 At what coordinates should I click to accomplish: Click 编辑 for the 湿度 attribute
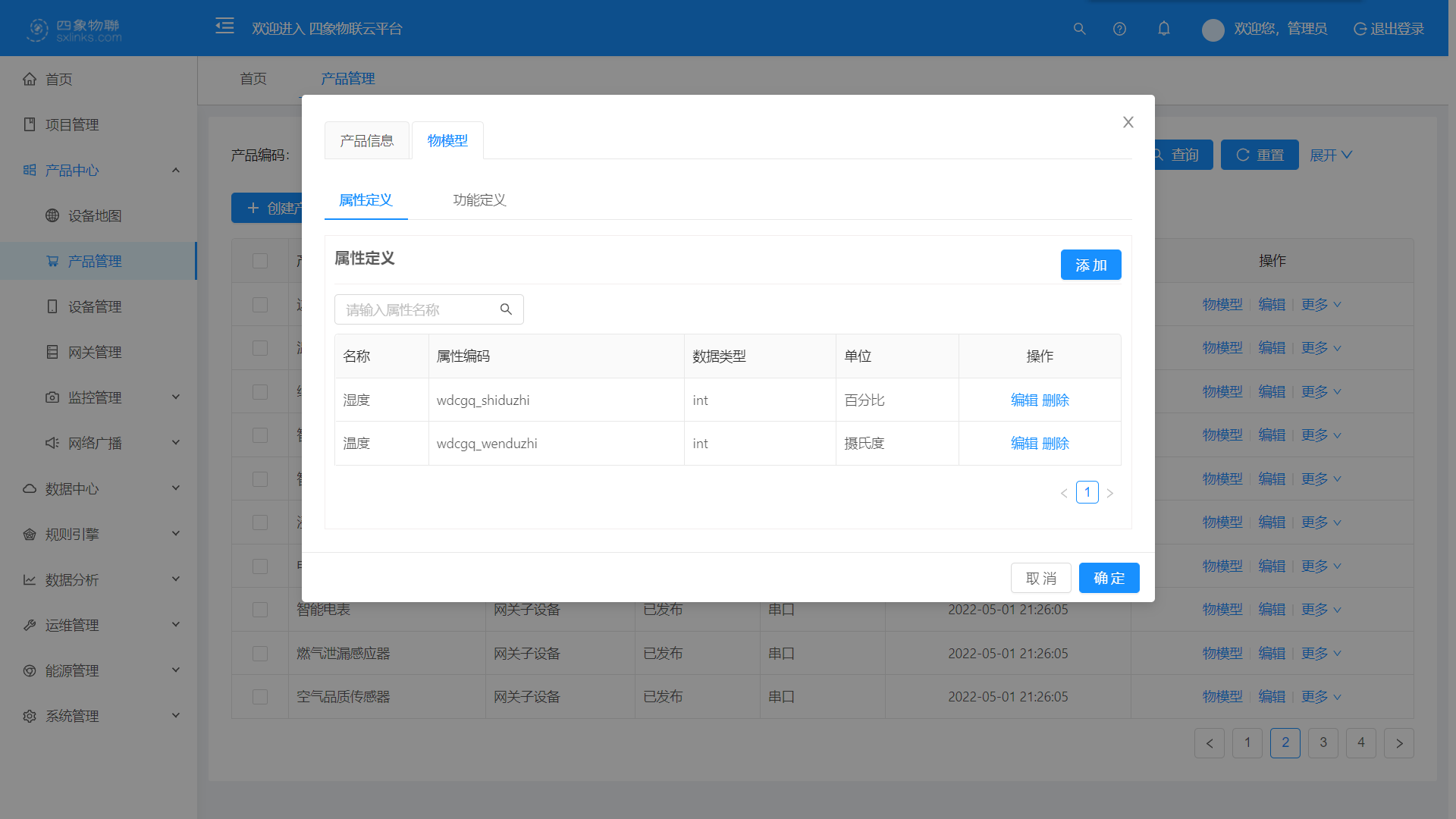click(x=1024, y=400)
